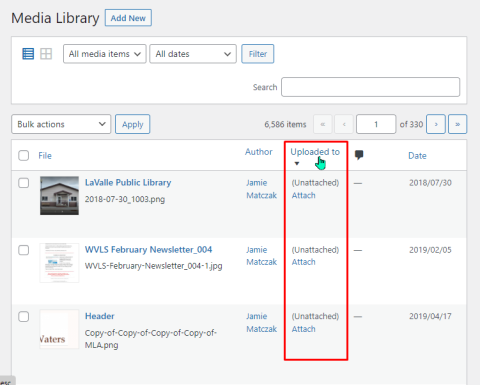
Task: Go to next page arrow
Action: [x=436, y=124]
